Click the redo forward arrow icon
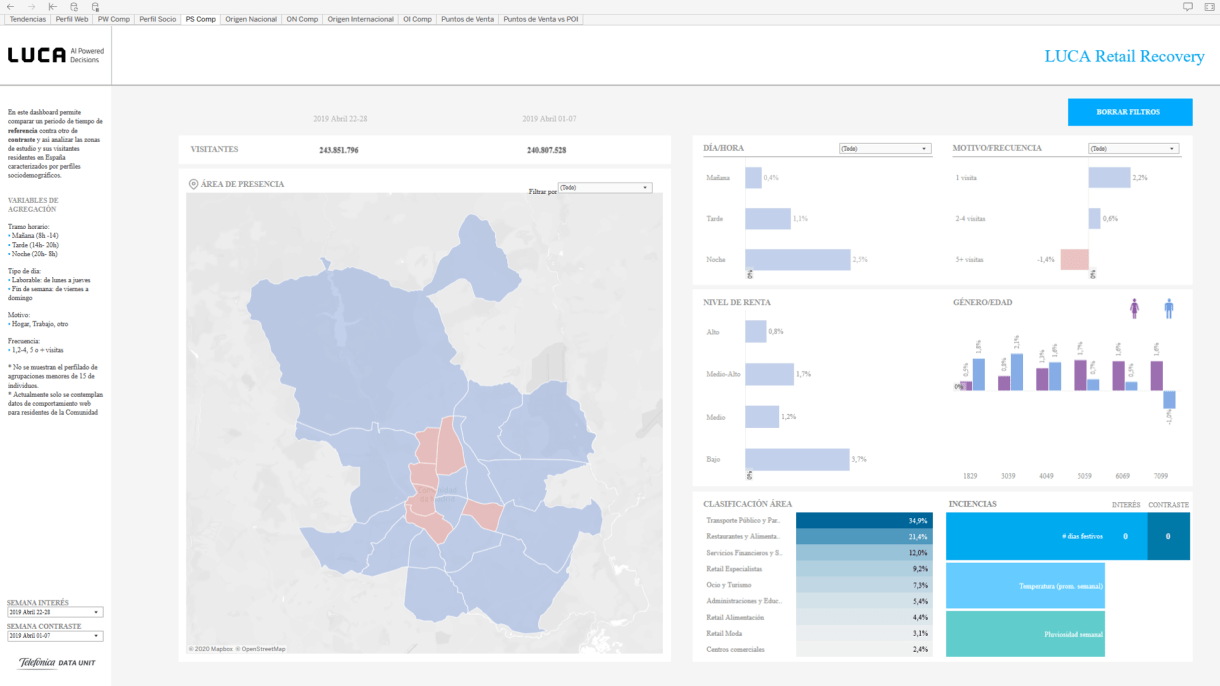Screen dimensions: 1220x686 click(x=31, y=6)
